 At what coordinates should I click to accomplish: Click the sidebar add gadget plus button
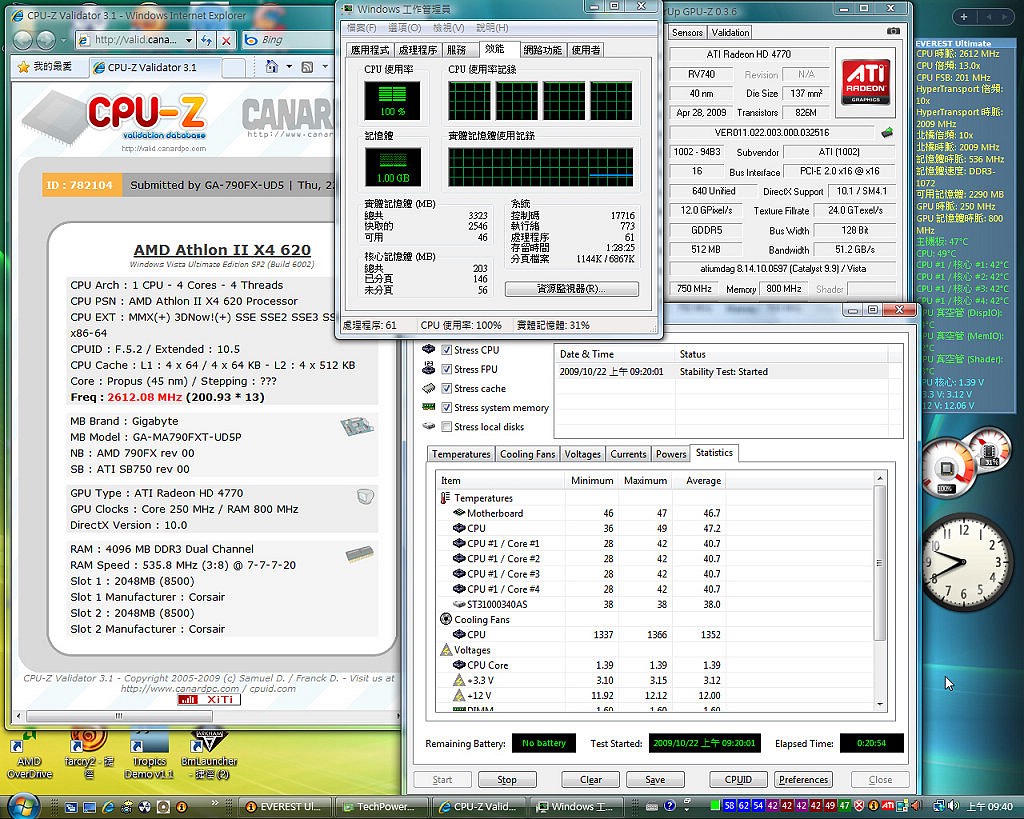click(964, 17)
